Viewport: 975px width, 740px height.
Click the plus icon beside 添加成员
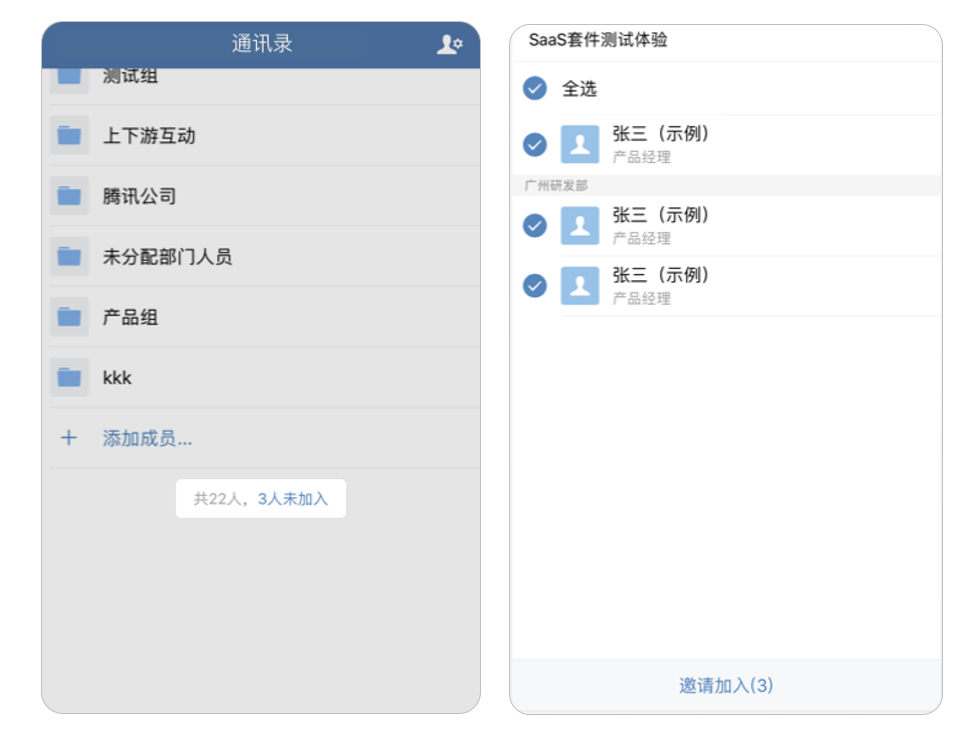pyautogui.click(x=68, y=437)
